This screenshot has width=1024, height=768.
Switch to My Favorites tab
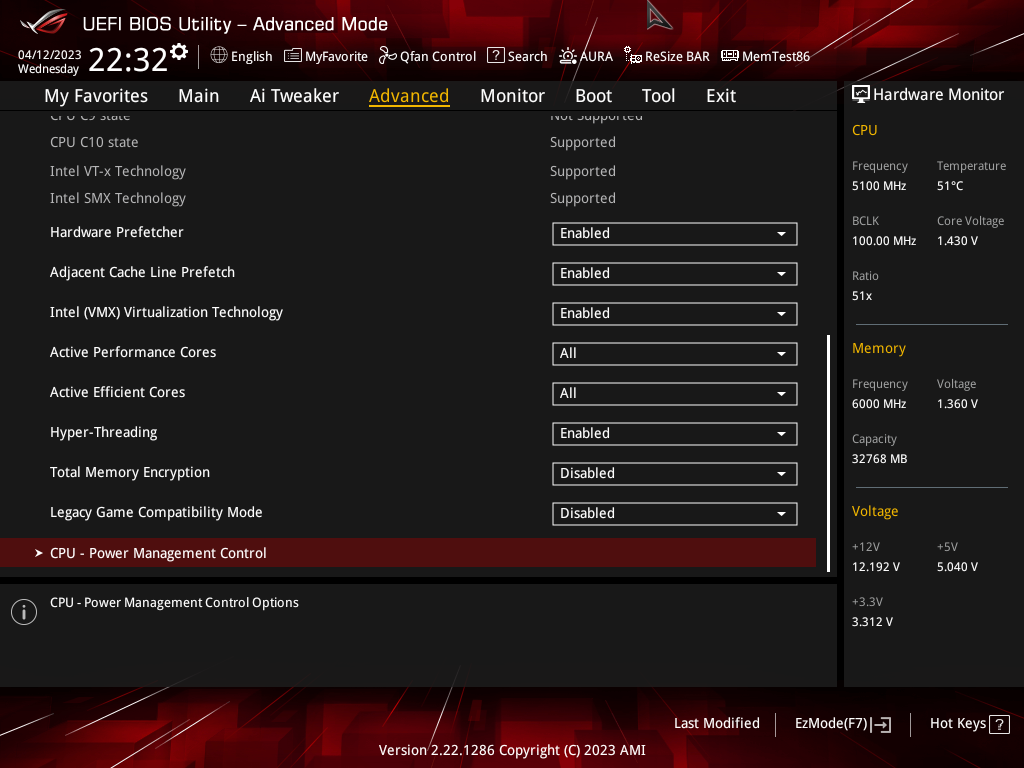[x=96, y=96]
